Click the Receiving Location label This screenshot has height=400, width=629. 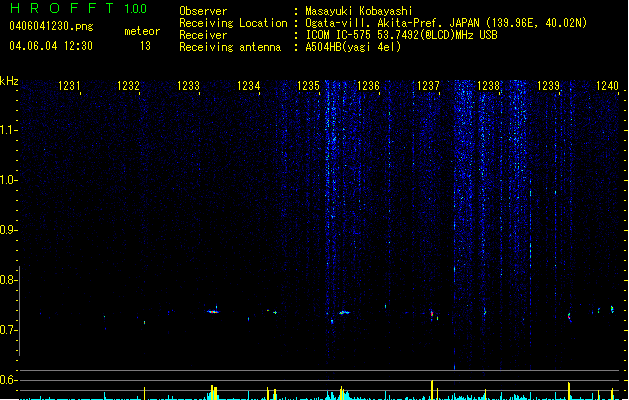click(233, 23)
